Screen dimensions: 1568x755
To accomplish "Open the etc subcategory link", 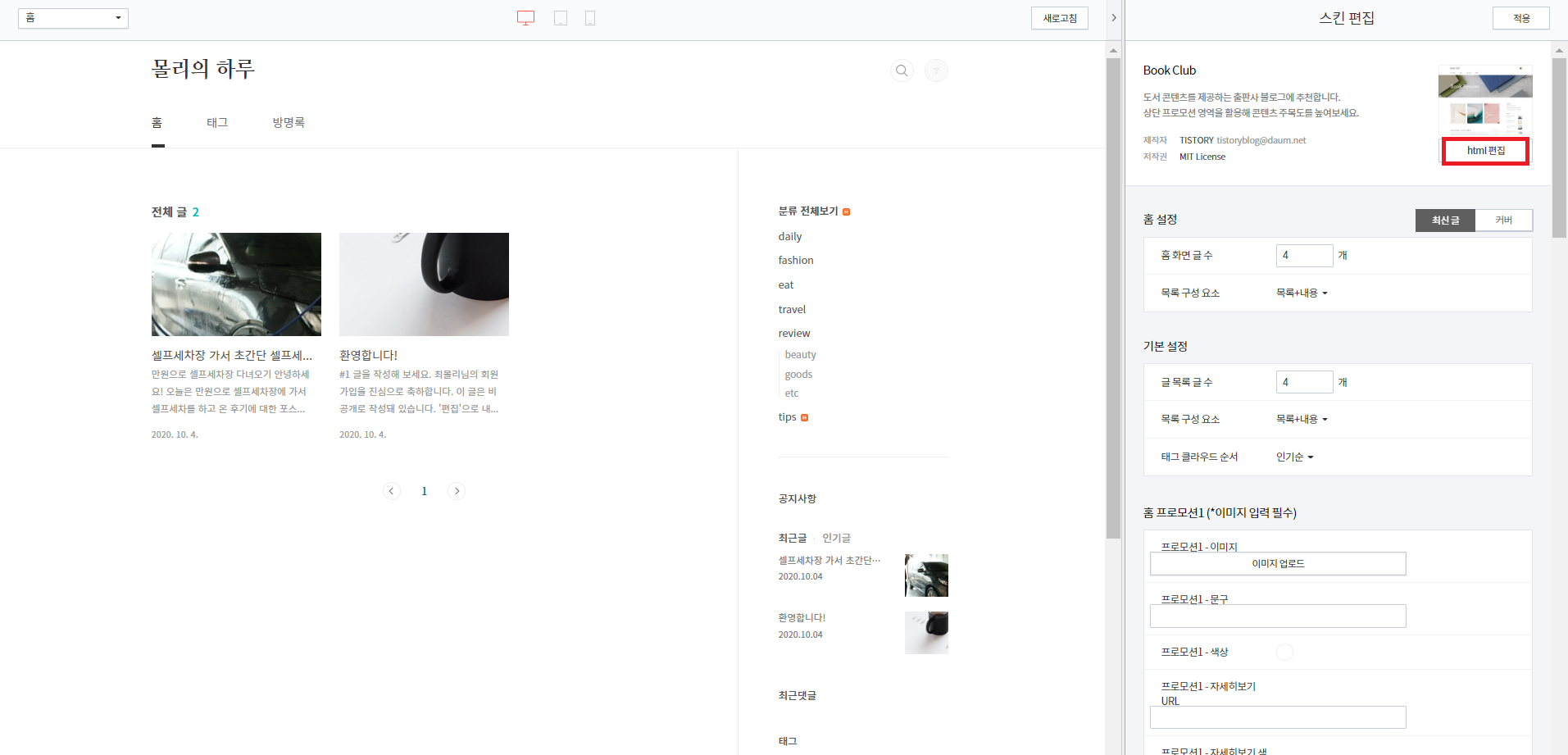I will pyautogui.click(x=792, y=393).
